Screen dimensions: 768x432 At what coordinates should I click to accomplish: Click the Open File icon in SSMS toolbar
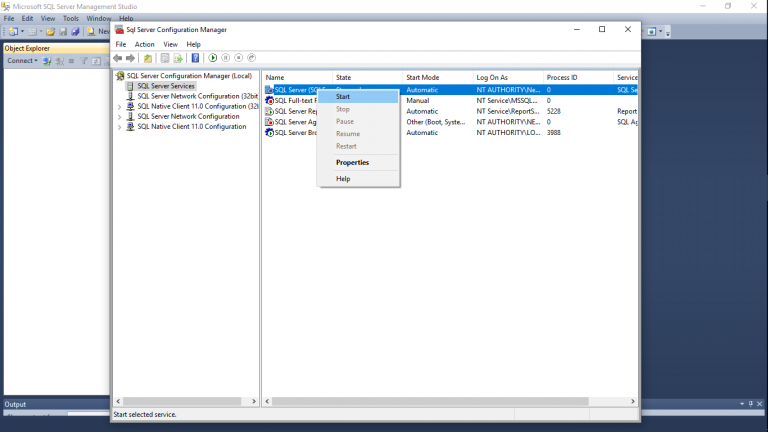pyautogui.click(x=49, y=32)
